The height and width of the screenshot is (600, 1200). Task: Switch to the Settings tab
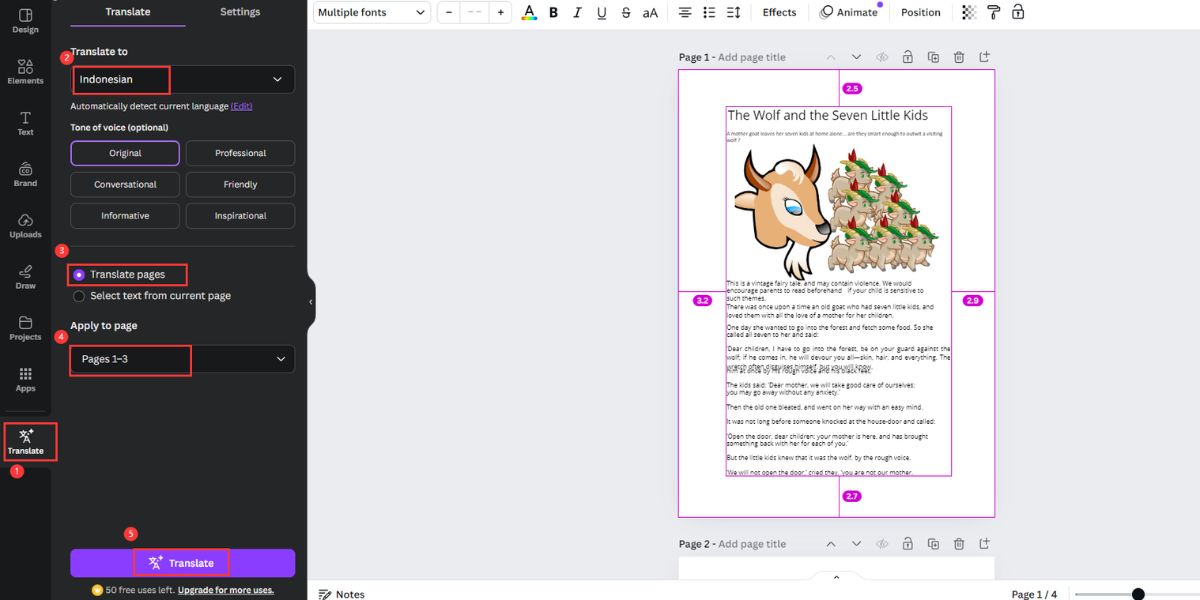[x=240, y=11]
